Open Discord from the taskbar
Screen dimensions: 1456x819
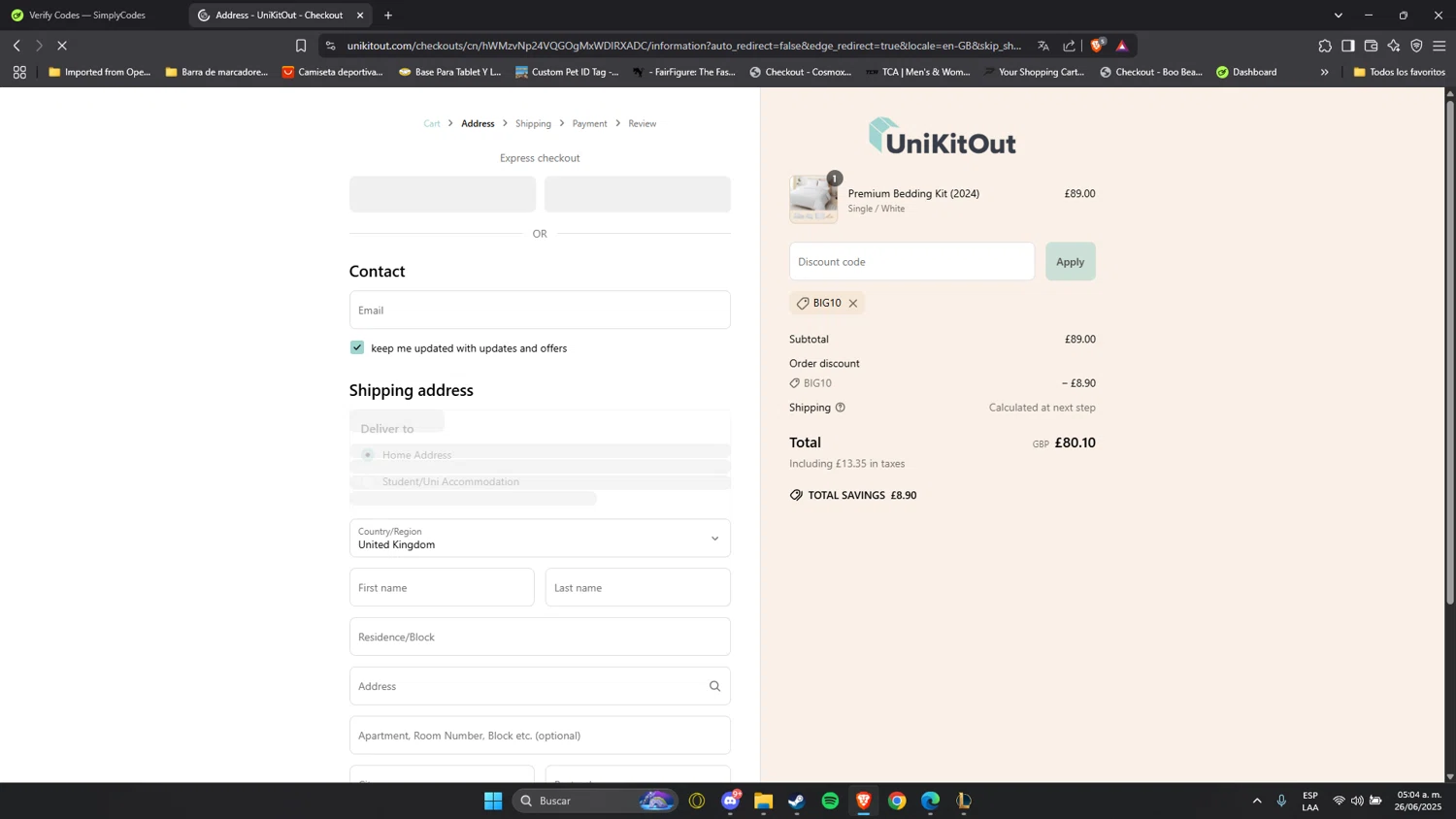pos(730,801)
